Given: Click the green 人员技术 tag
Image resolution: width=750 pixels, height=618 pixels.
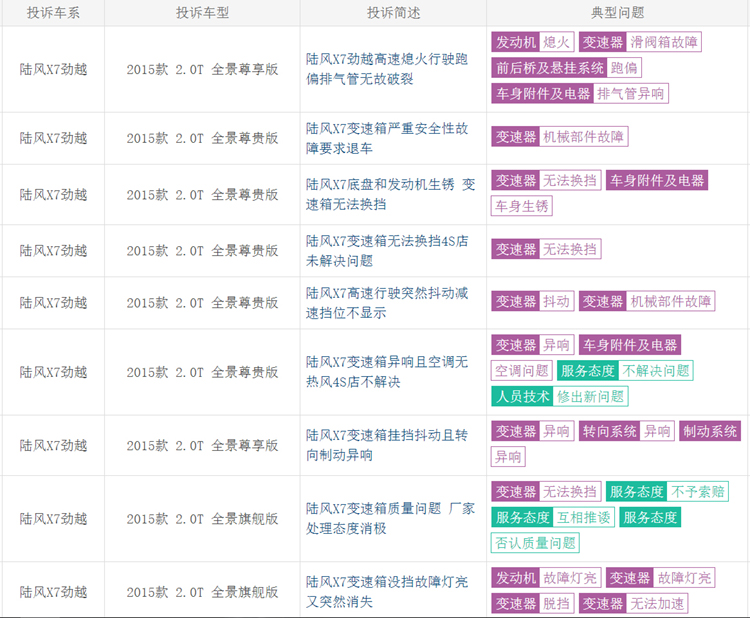Looking at the screenshot, I should (x=522, y=396).
